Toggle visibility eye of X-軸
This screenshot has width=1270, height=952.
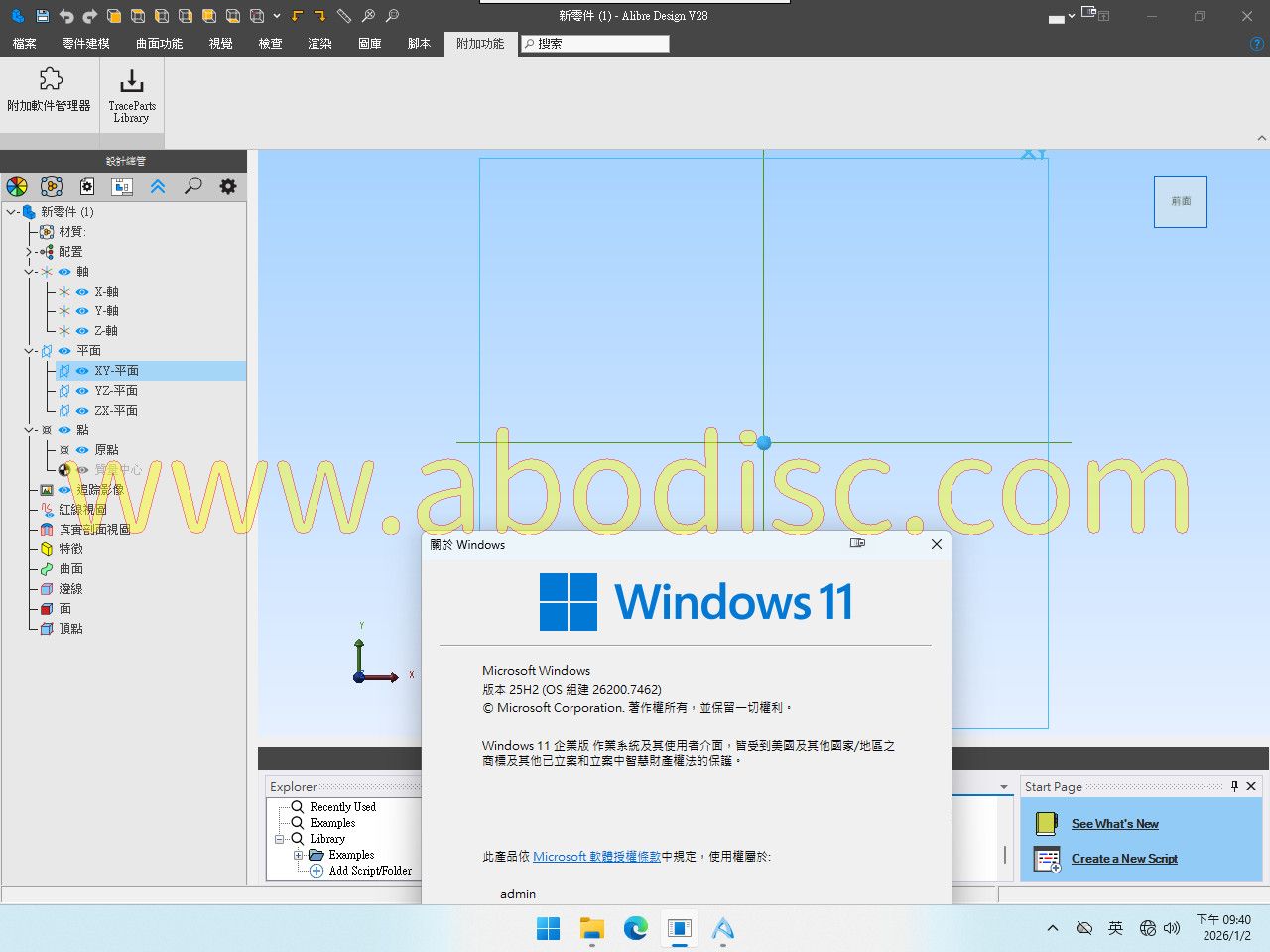pos(82,292)
